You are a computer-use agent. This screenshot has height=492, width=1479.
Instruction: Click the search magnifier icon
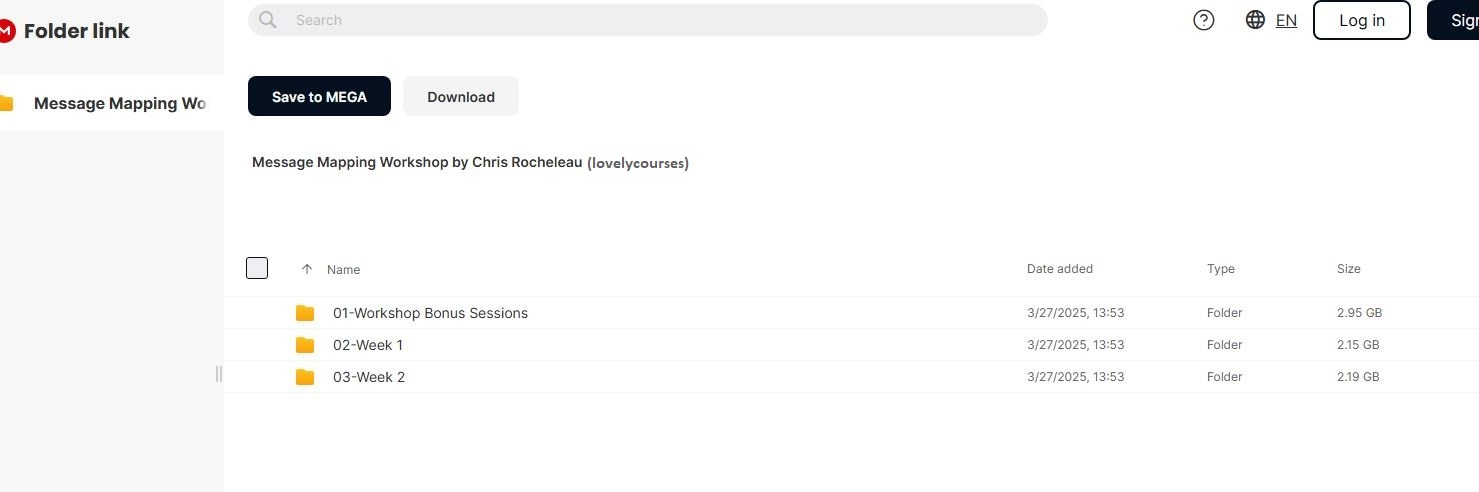click(267, 20)
